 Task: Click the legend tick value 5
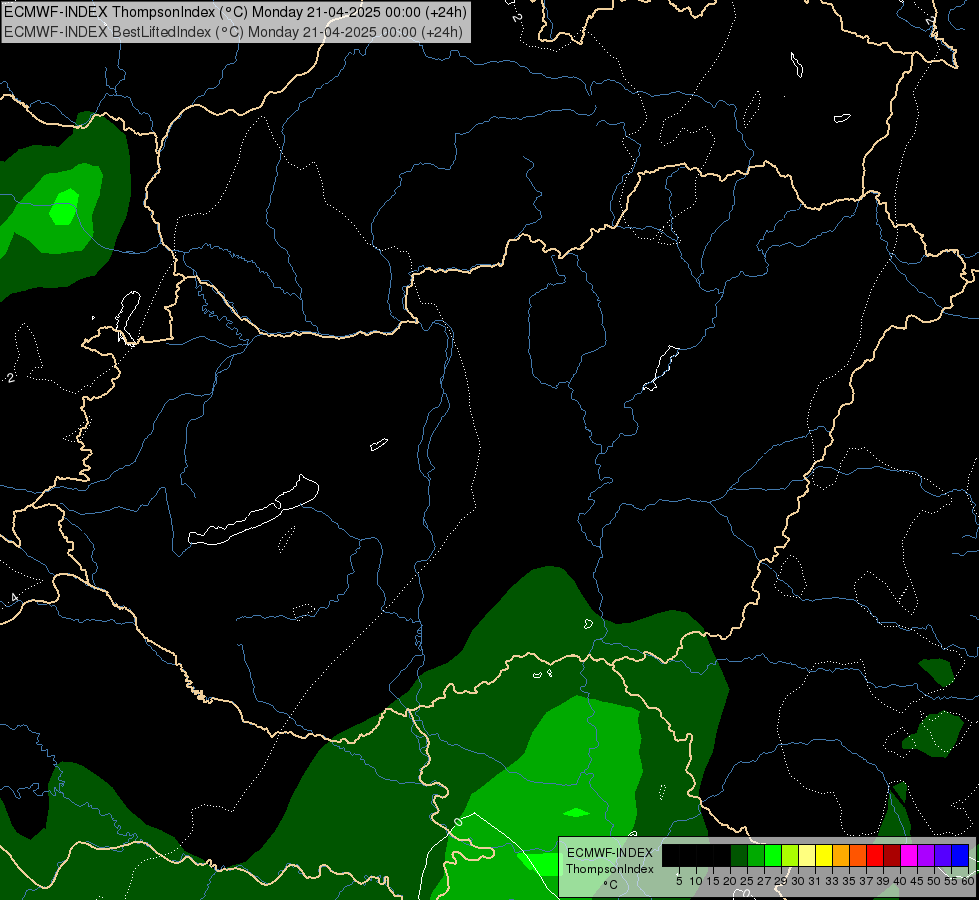click(679, 881)
